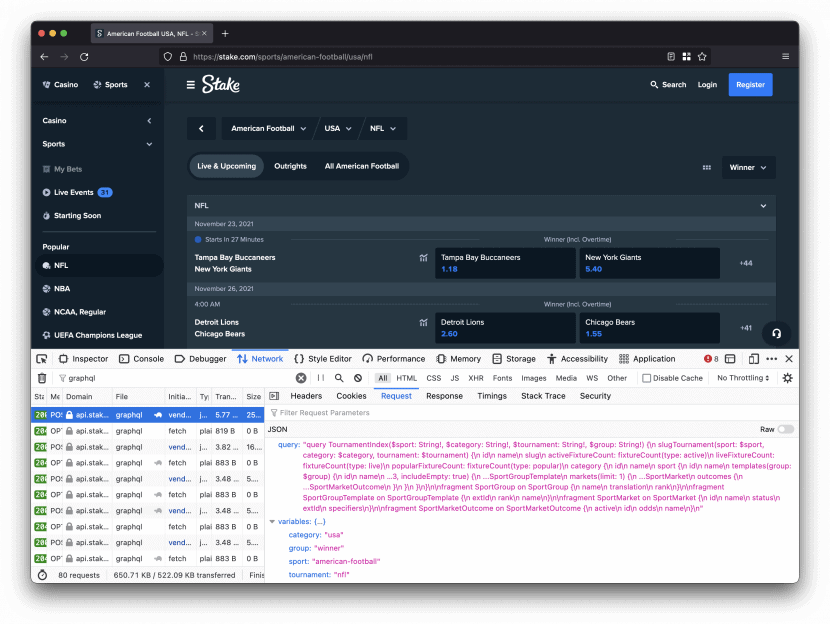Open request blocking icon
This screenshot has height=624, width=830.
click(x=358, y=378)
